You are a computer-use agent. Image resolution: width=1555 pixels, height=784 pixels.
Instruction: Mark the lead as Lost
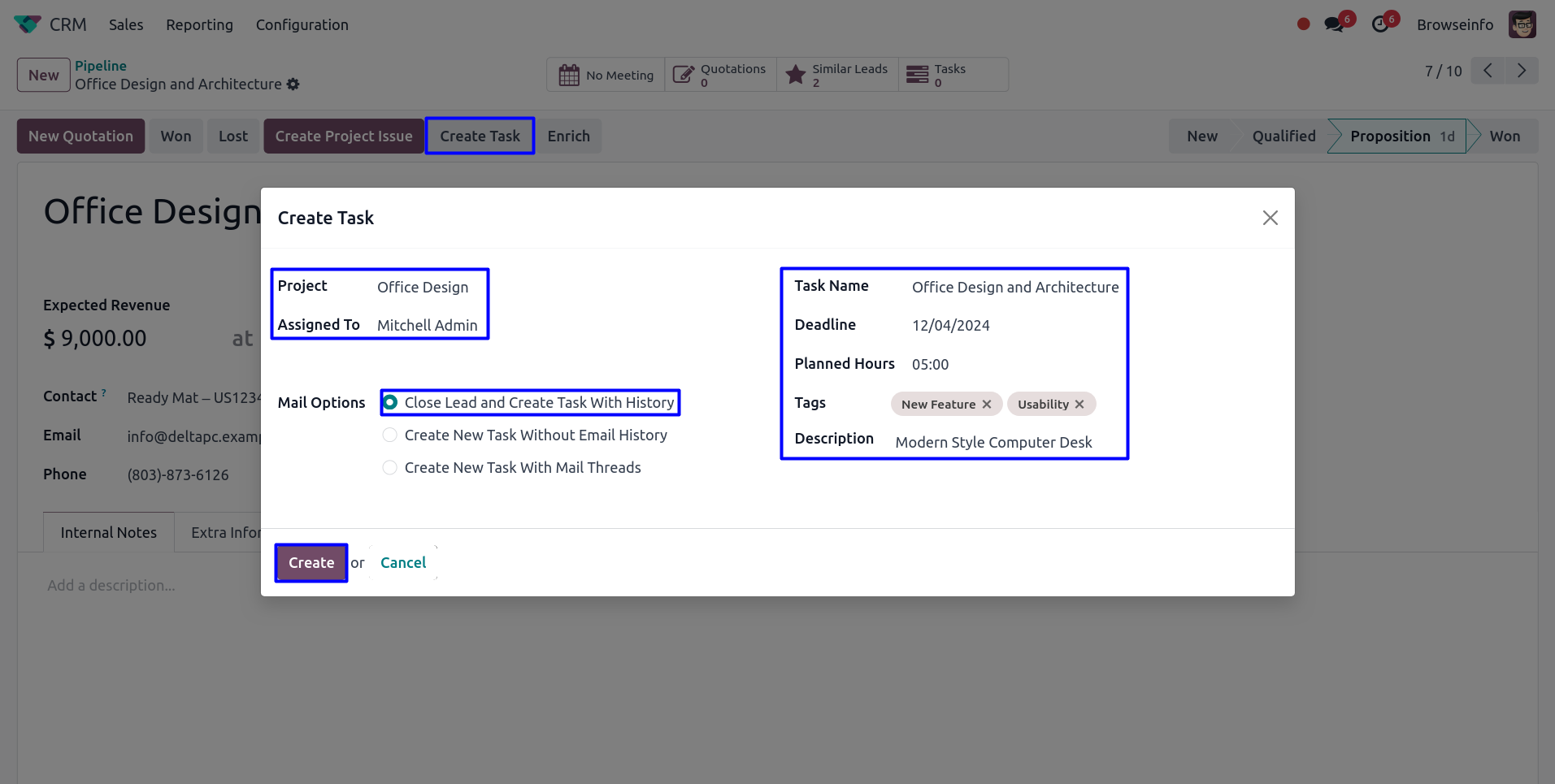233,136
